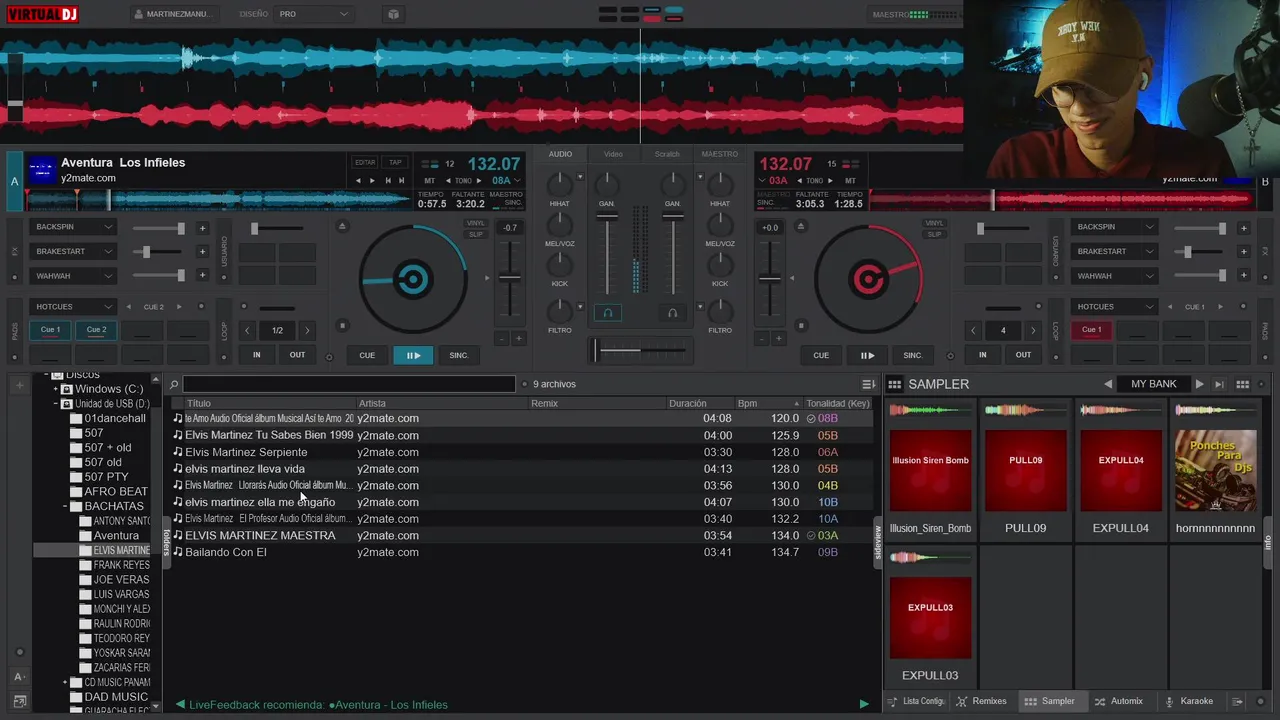Switch to the MAESTRO mixer tab
The width and height of the screenshot is (1280, 720).
(720, 154)
